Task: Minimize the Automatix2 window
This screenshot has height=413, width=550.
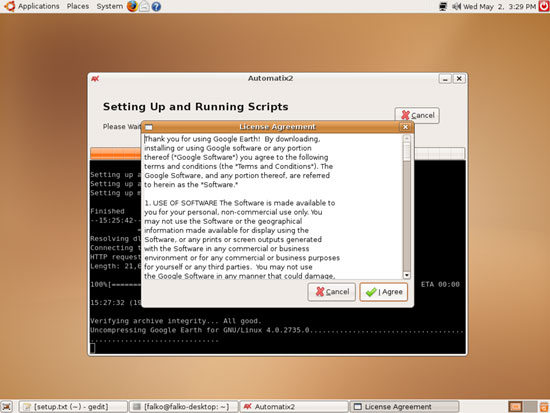Action: tap(445, 79)
